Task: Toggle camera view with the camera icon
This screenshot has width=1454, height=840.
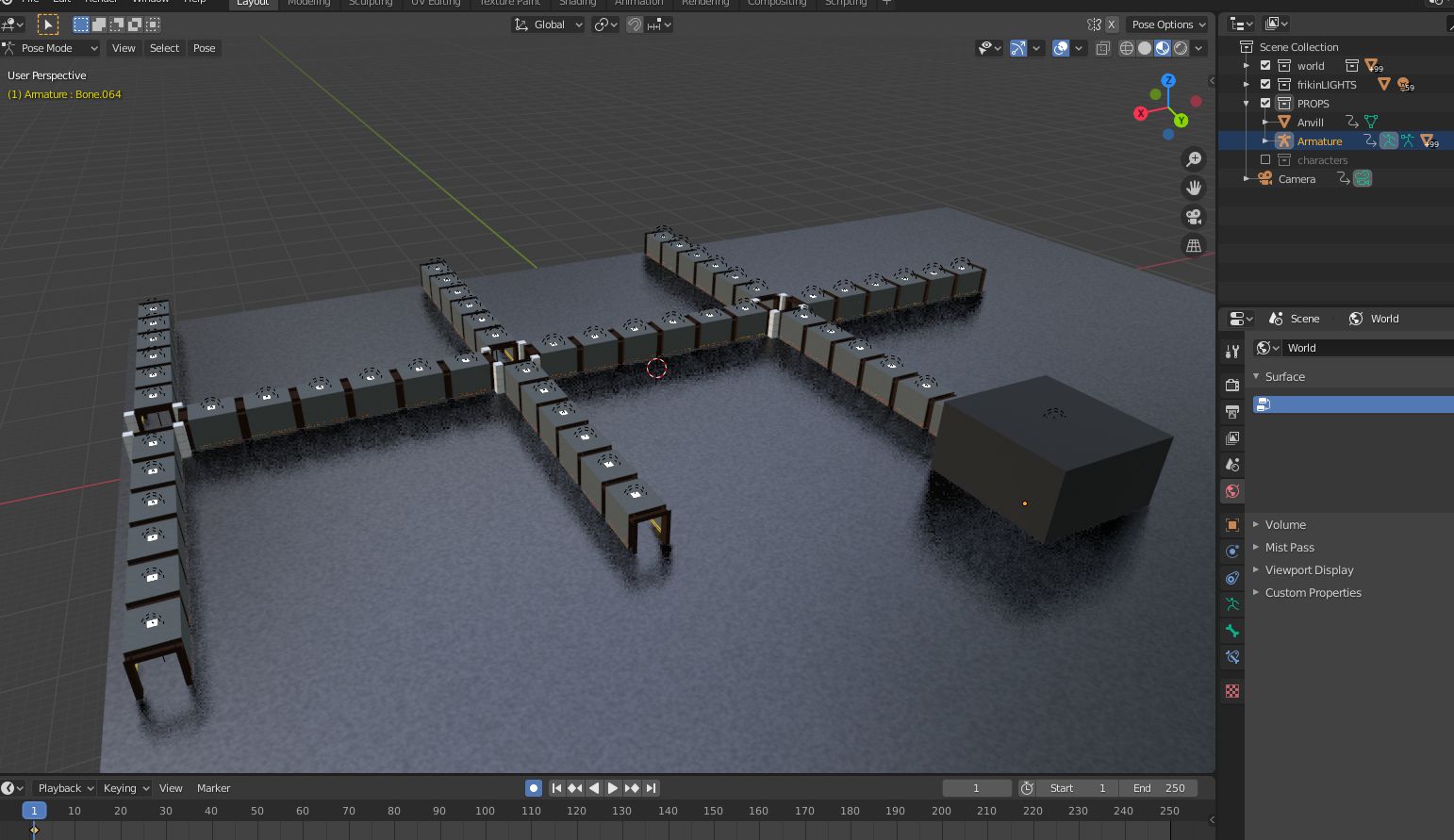Action: coord(1194,217)
